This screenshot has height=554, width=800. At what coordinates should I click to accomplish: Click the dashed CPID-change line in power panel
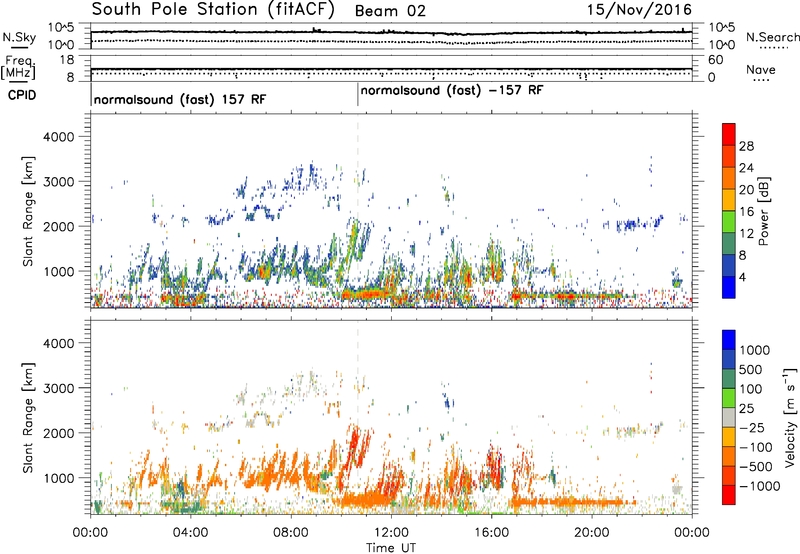coord(358,211)
